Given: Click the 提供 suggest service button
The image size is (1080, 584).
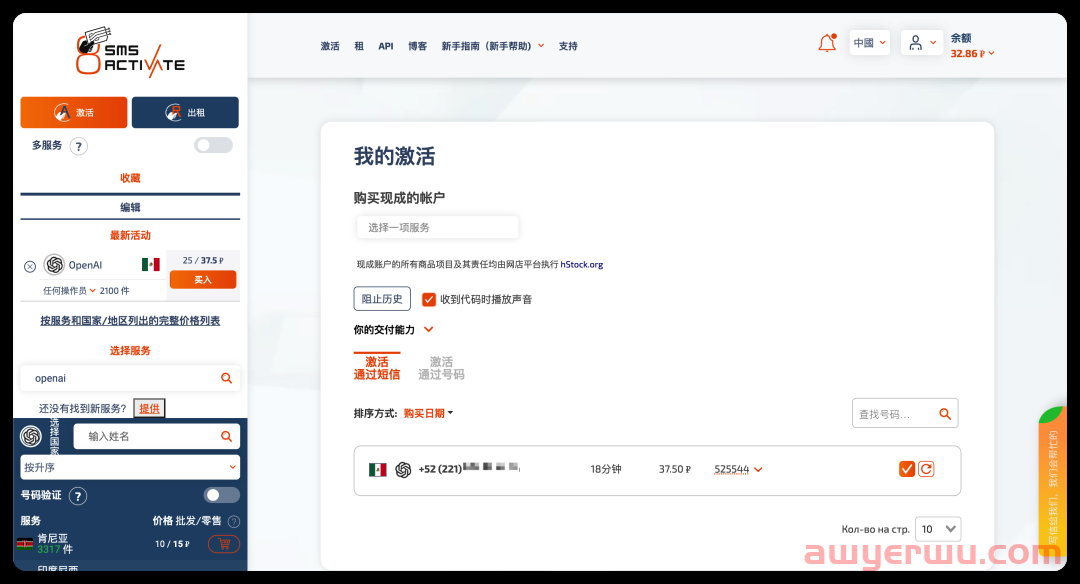Looking at the screenshot, I should (x=149, y=408).
